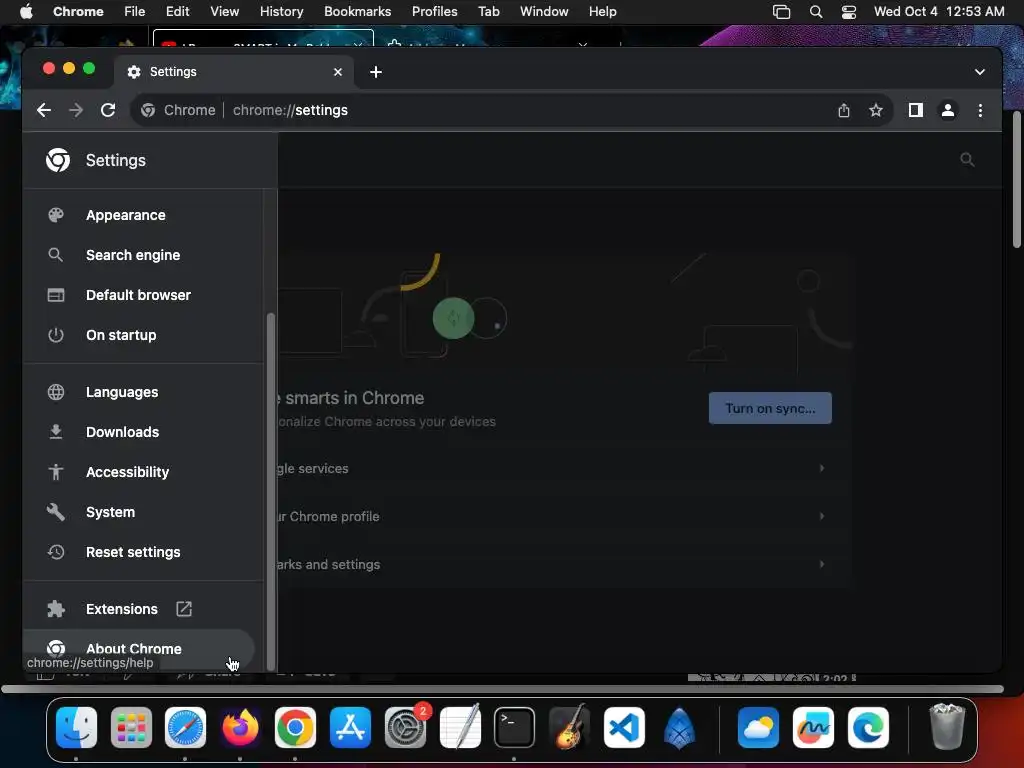The height and width of the screenshot is (768, 1024).
Task: Expand the Chrome profile row arrow
Action: click(822, 516)
